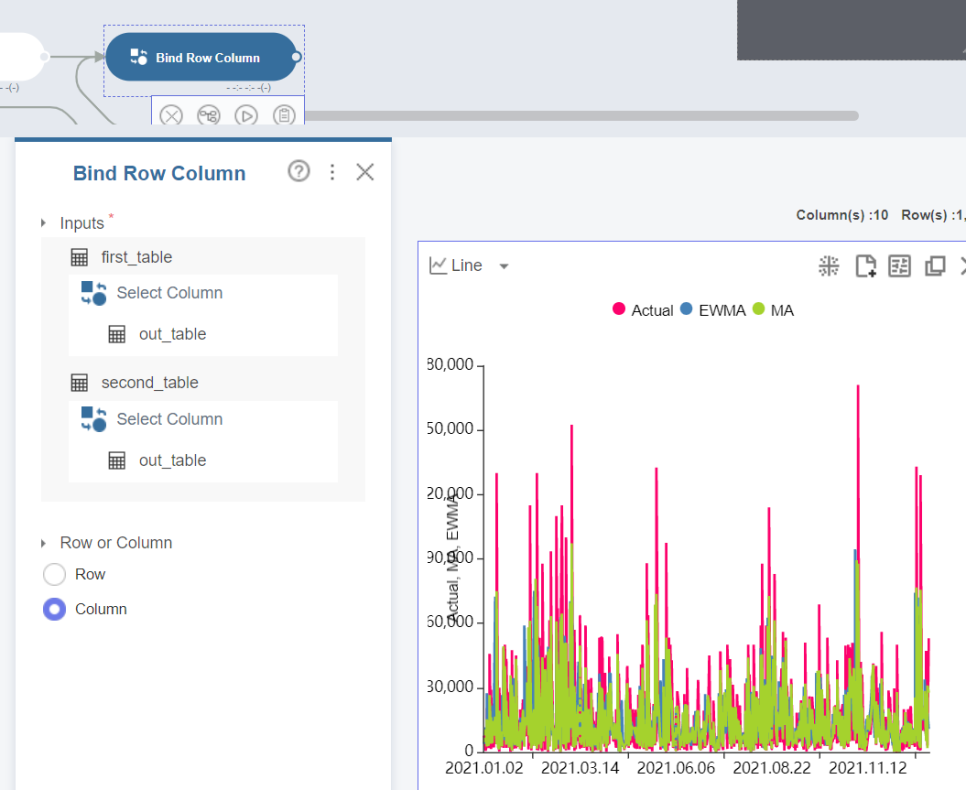
Task: Toggle the MA legend series
Action: [773, 310]
